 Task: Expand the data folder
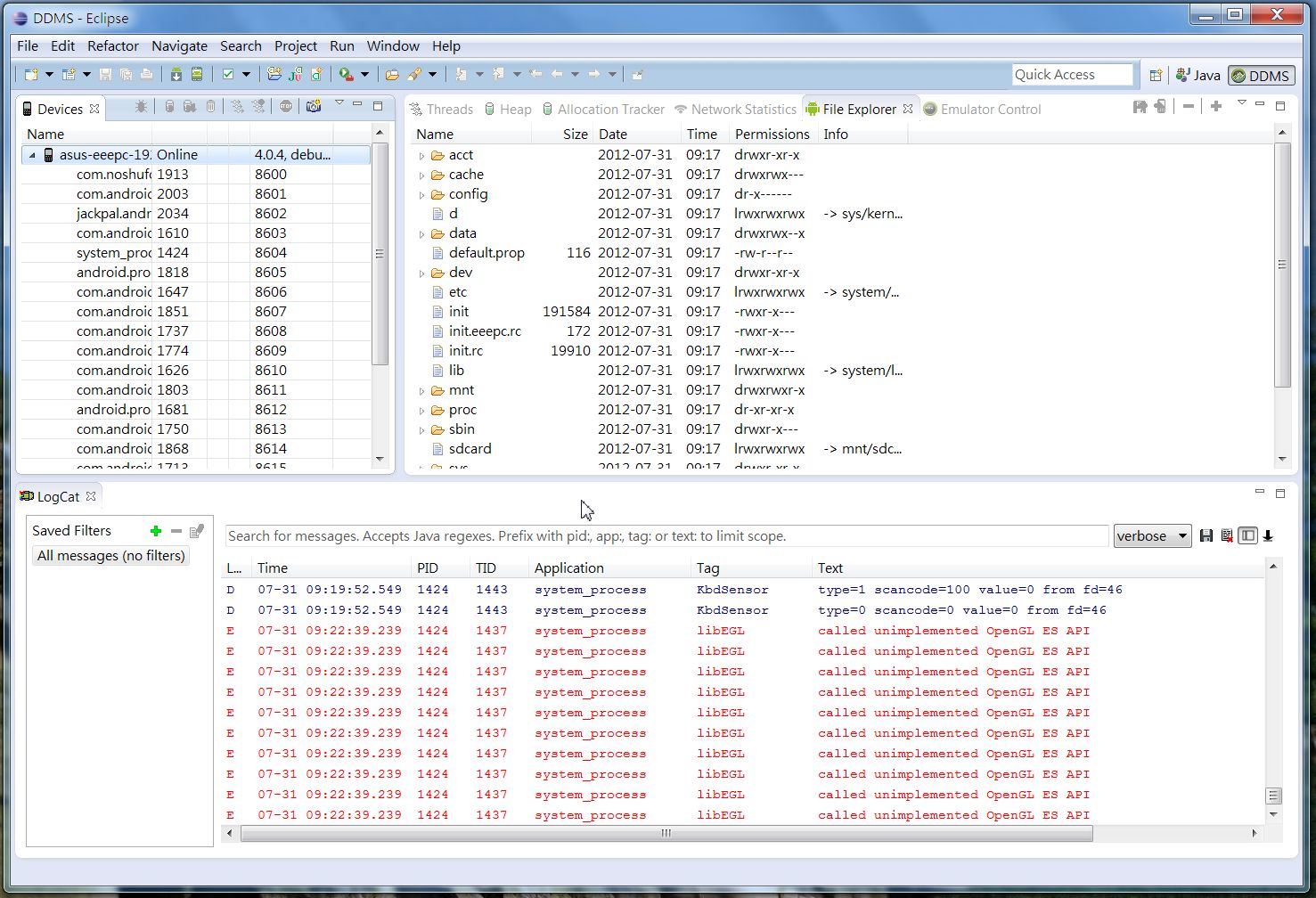pyautogui.click(x=422, y=234)
